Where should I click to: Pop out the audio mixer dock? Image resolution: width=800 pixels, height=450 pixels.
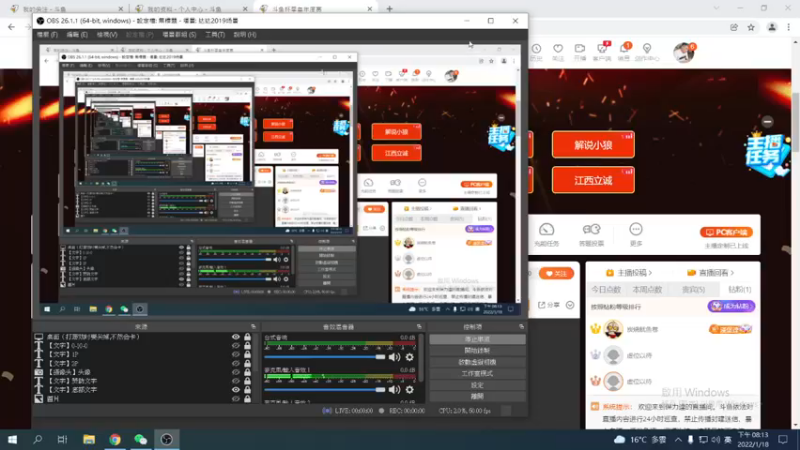tap(419, 327)
